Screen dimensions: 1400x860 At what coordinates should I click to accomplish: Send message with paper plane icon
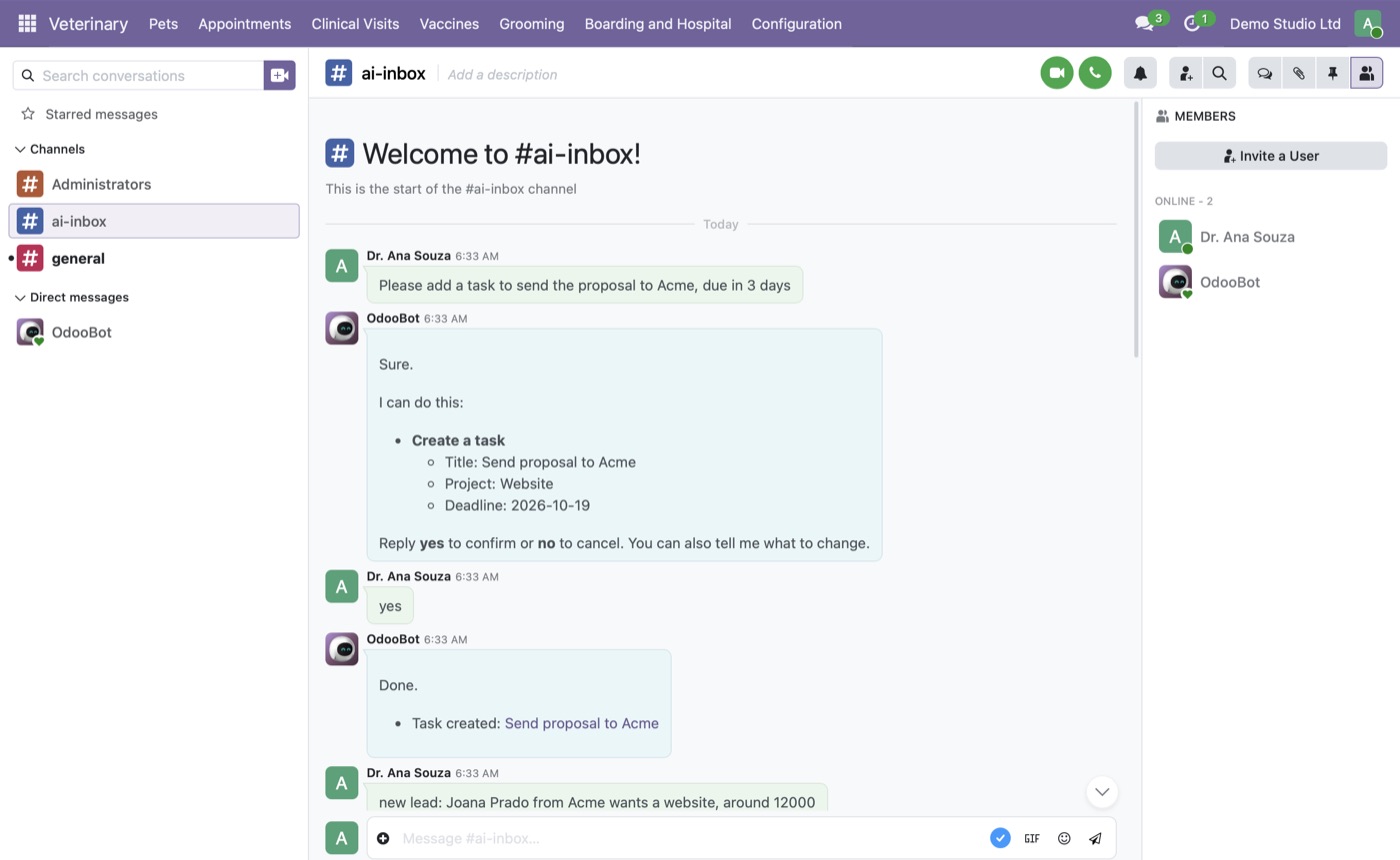click(x=1096, y=839)
